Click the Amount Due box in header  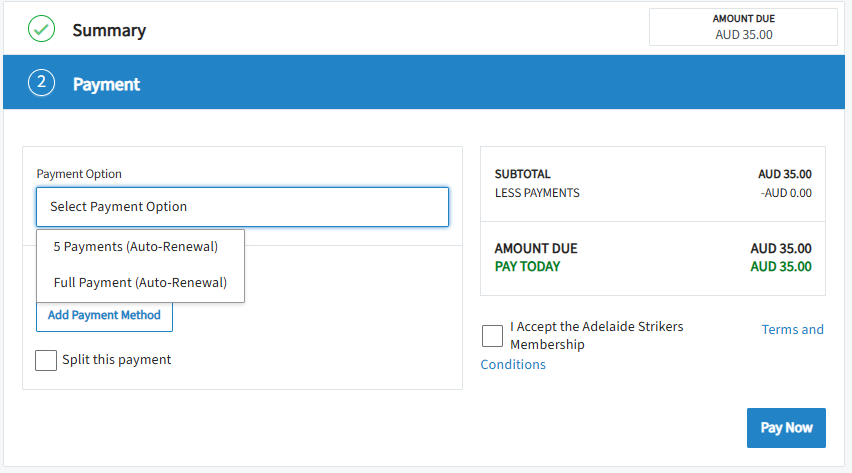coord(743,27)
